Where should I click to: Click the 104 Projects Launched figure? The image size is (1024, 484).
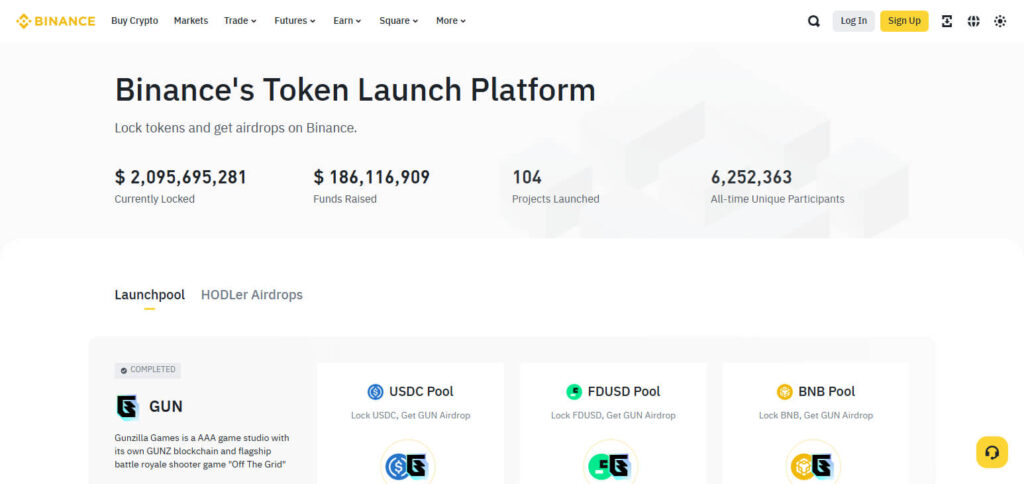[x=527, y=177]
